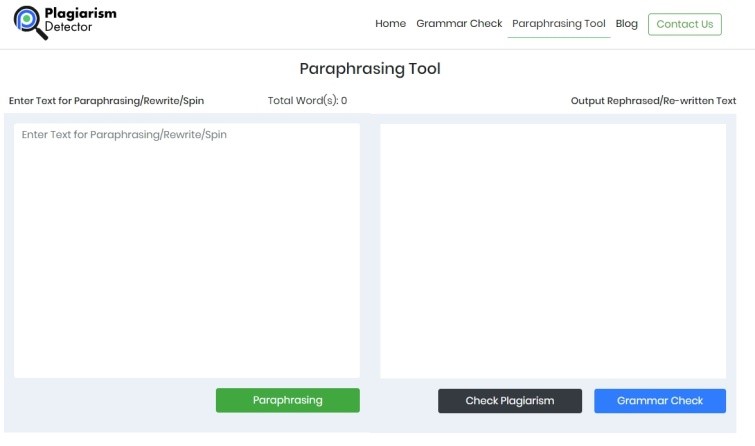Click the bottom of the input text box
Screen dimensions: 755x446
pos(187,368)
